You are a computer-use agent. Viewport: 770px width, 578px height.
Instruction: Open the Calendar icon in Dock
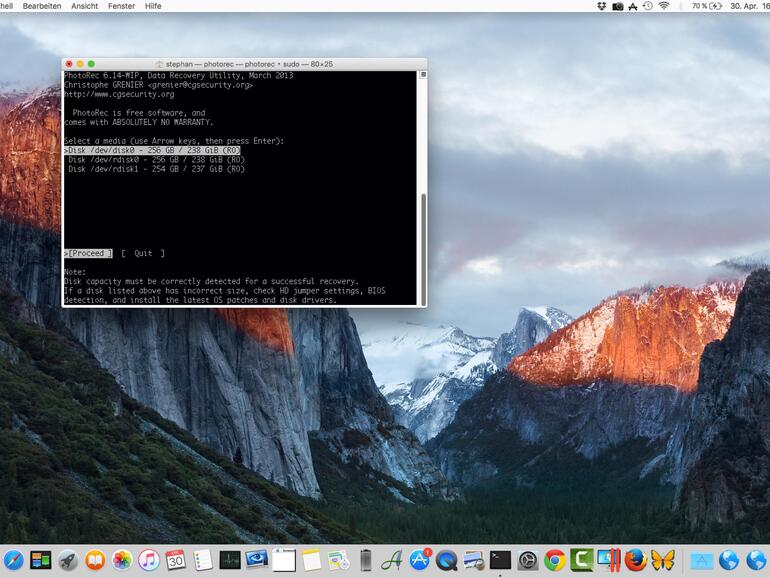point(176,560)
